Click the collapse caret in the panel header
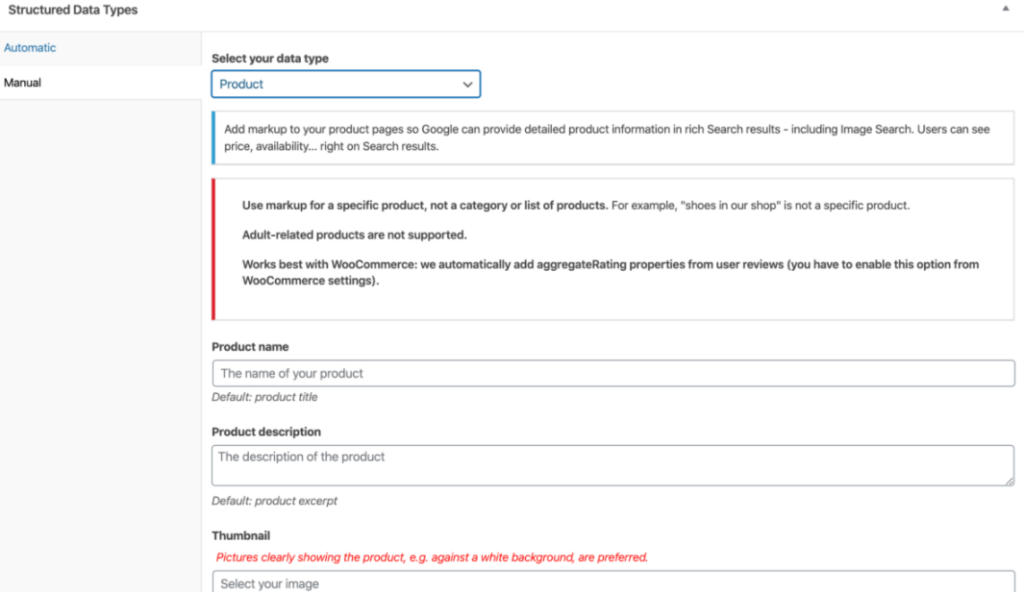 pos(1007,9)
